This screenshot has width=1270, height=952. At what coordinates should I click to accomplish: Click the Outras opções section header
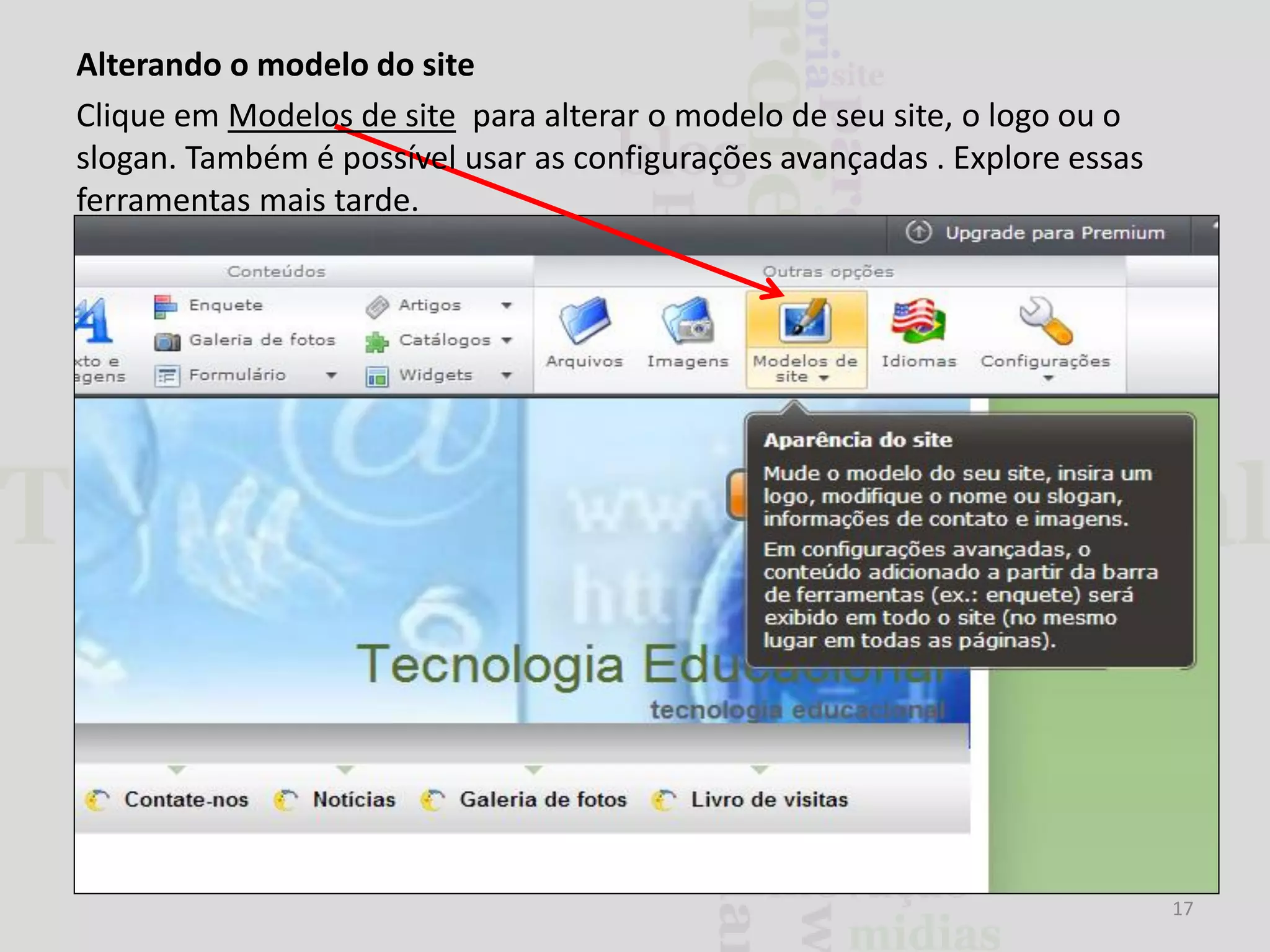tap(828, 271)
